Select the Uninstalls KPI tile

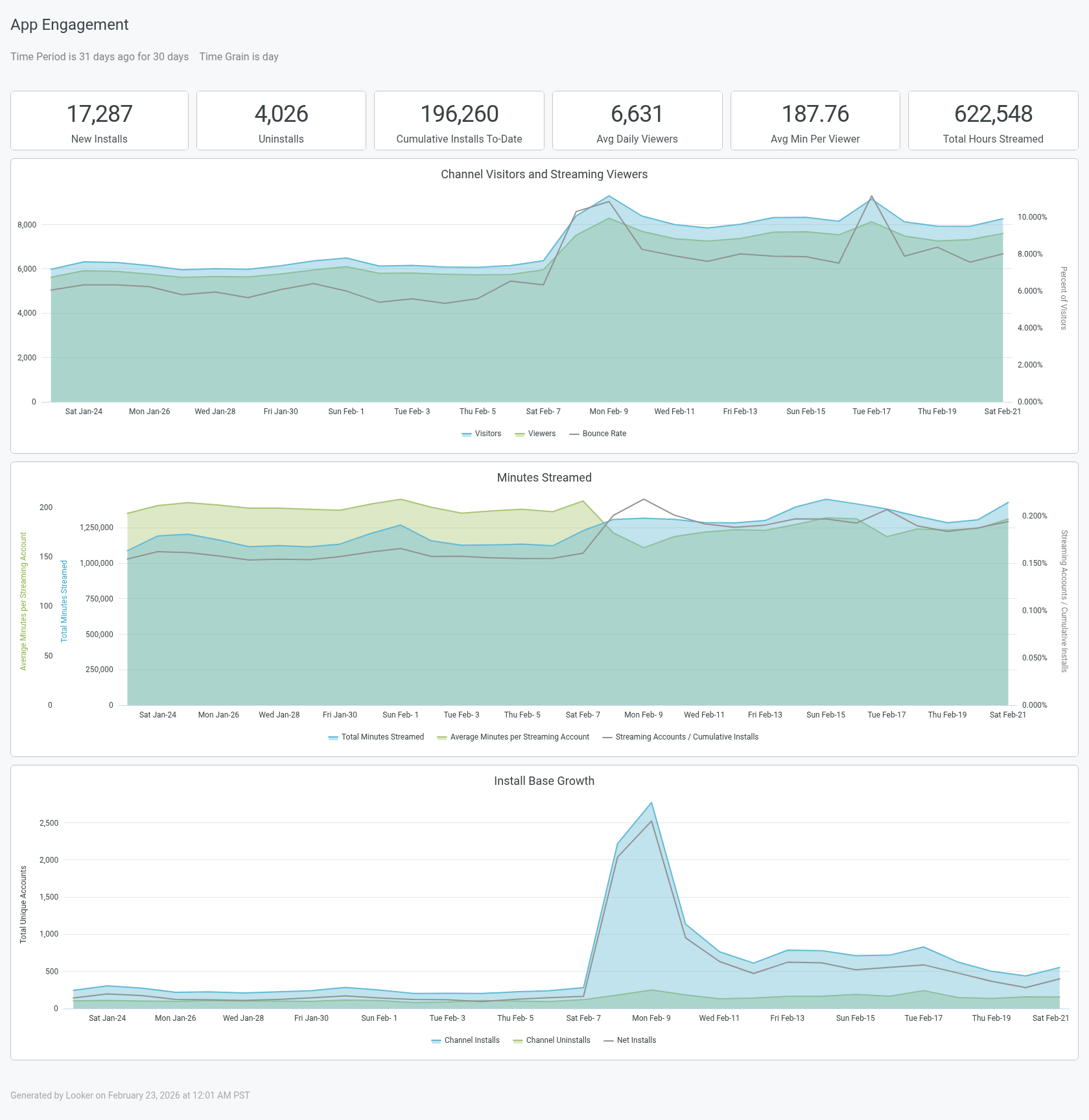coord(281,121)
